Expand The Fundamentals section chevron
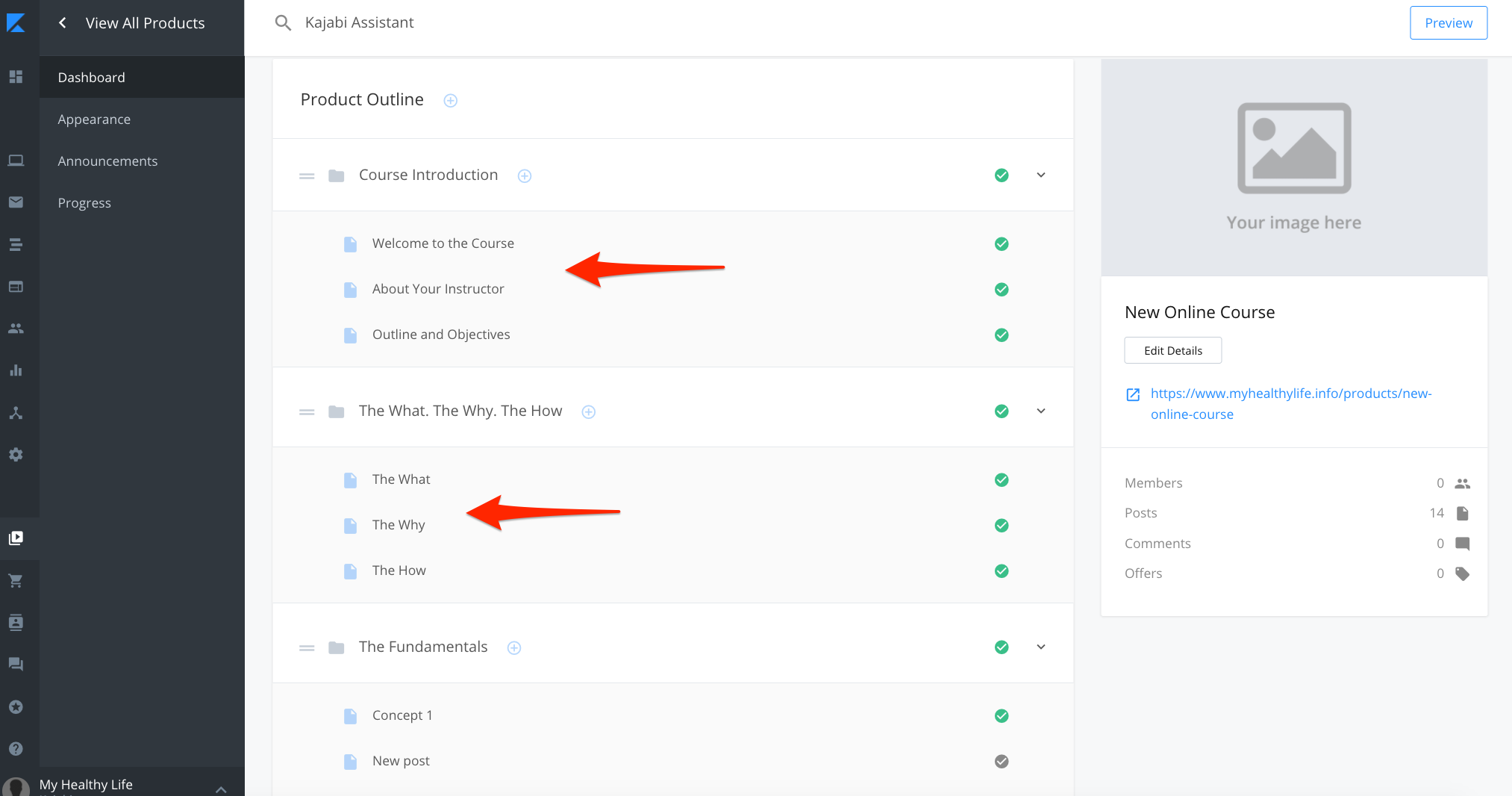The width and height of the screenshot is (1512, 796). tap(1040, 647)
